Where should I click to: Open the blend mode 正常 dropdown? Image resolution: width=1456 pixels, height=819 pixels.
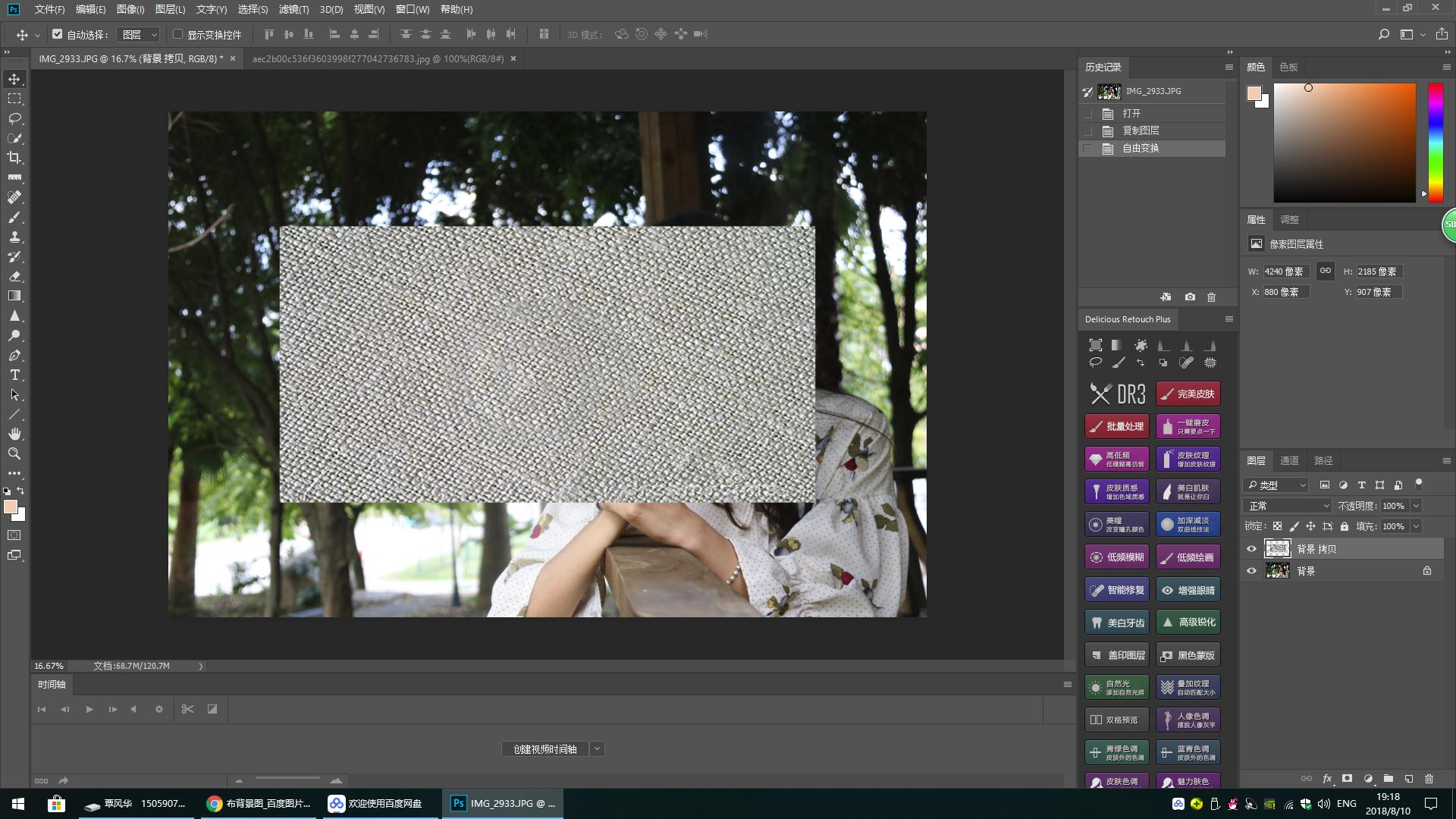pyautogui.click(x=1288, y=506)
